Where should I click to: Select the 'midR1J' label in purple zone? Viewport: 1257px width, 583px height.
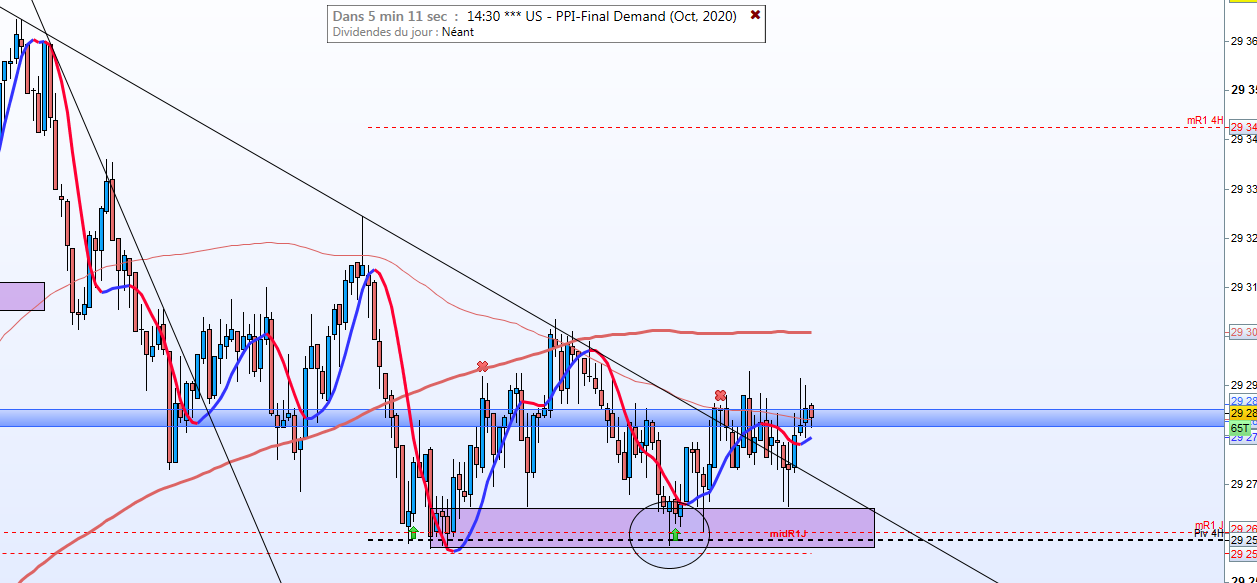tap(788, 534)
